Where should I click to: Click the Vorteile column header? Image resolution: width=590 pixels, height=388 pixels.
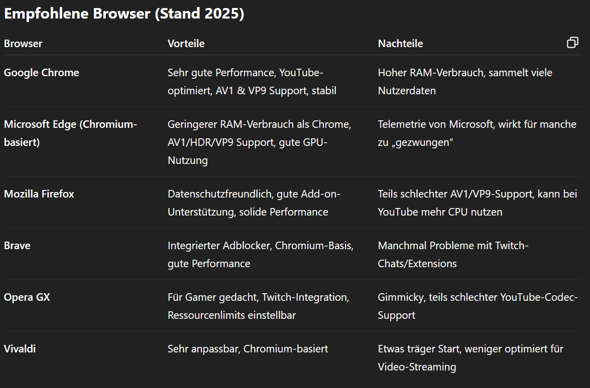(186, 44)
